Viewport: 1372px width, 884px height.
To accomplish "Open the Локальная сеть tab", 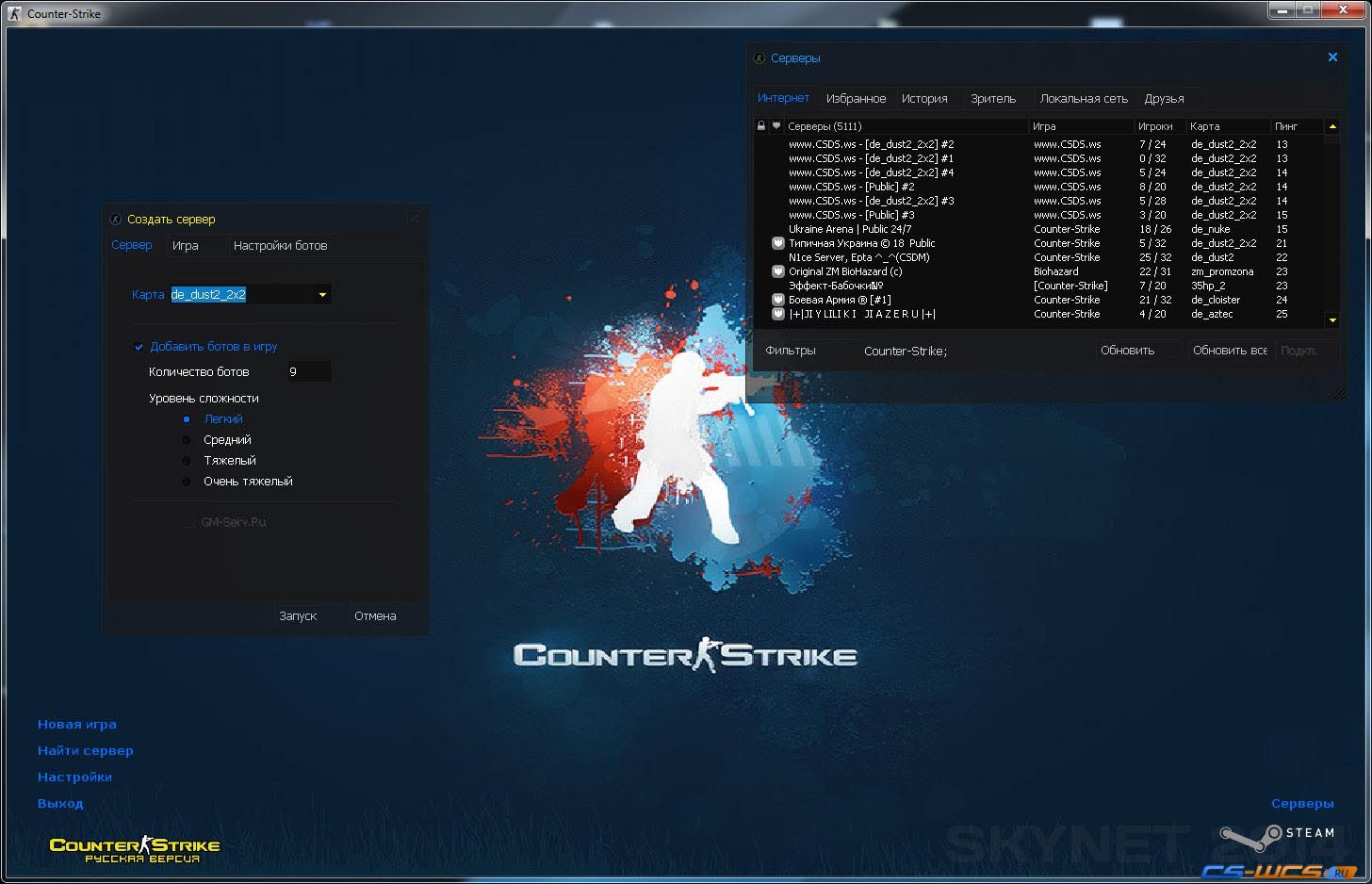I will tap(1084, 99).
